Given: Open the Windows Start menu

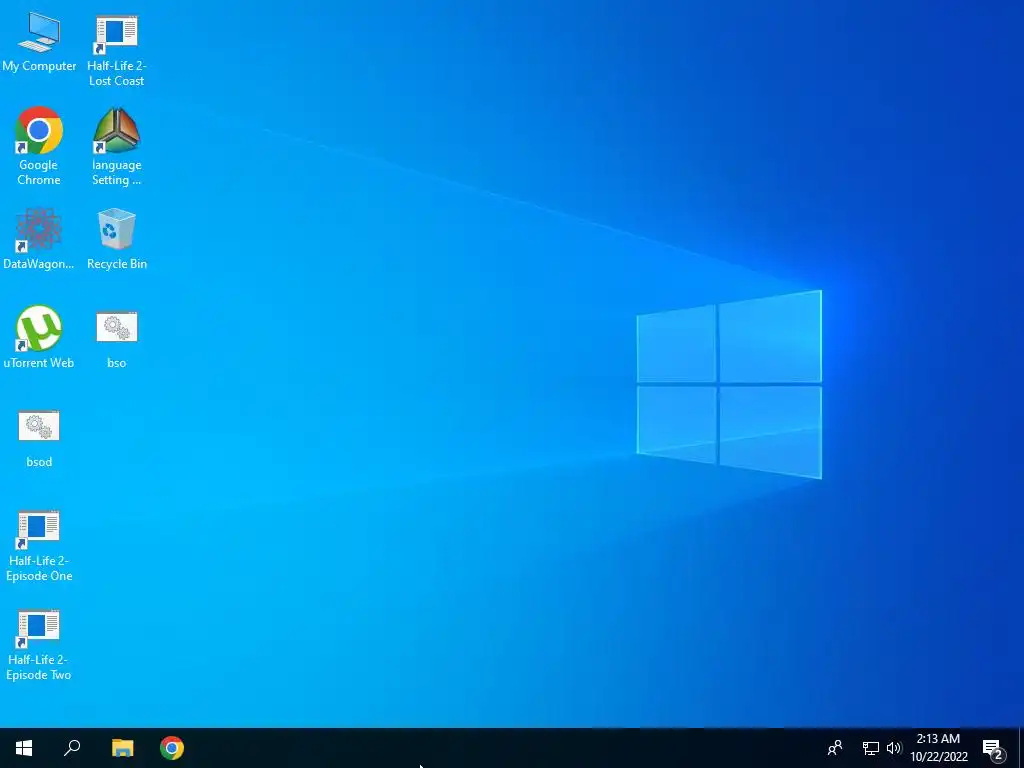Looking at the screenshot, I should click(x=24, y=748).
